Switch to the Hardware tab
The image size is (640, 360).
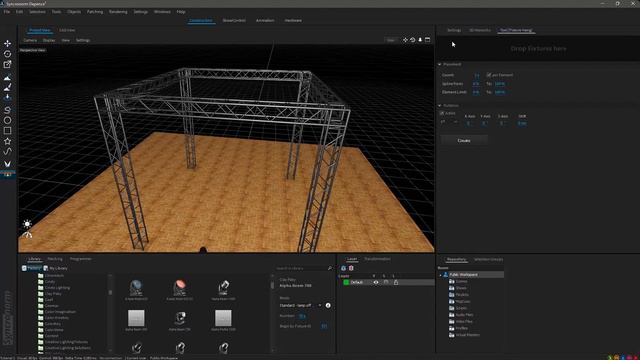coord(293,20)
